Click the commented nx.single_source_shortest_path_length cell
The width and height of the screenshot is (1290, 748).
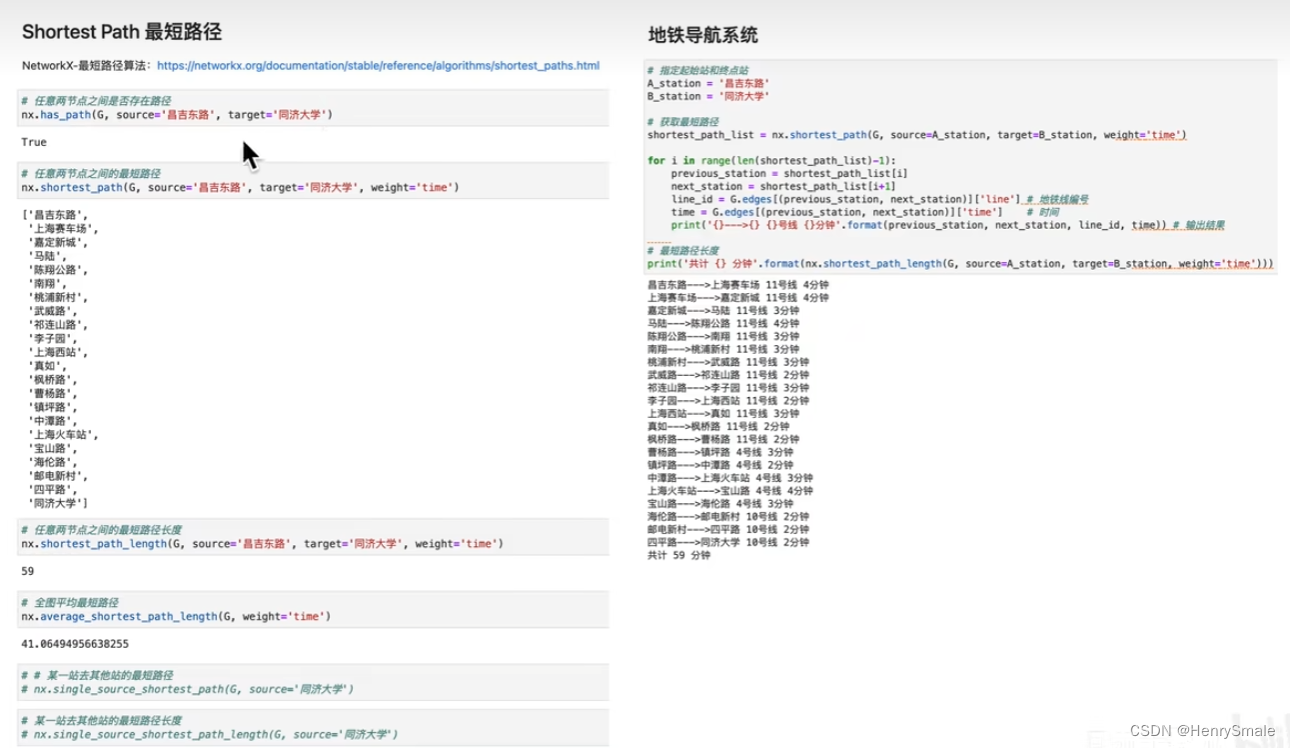[x=312, y=727]
